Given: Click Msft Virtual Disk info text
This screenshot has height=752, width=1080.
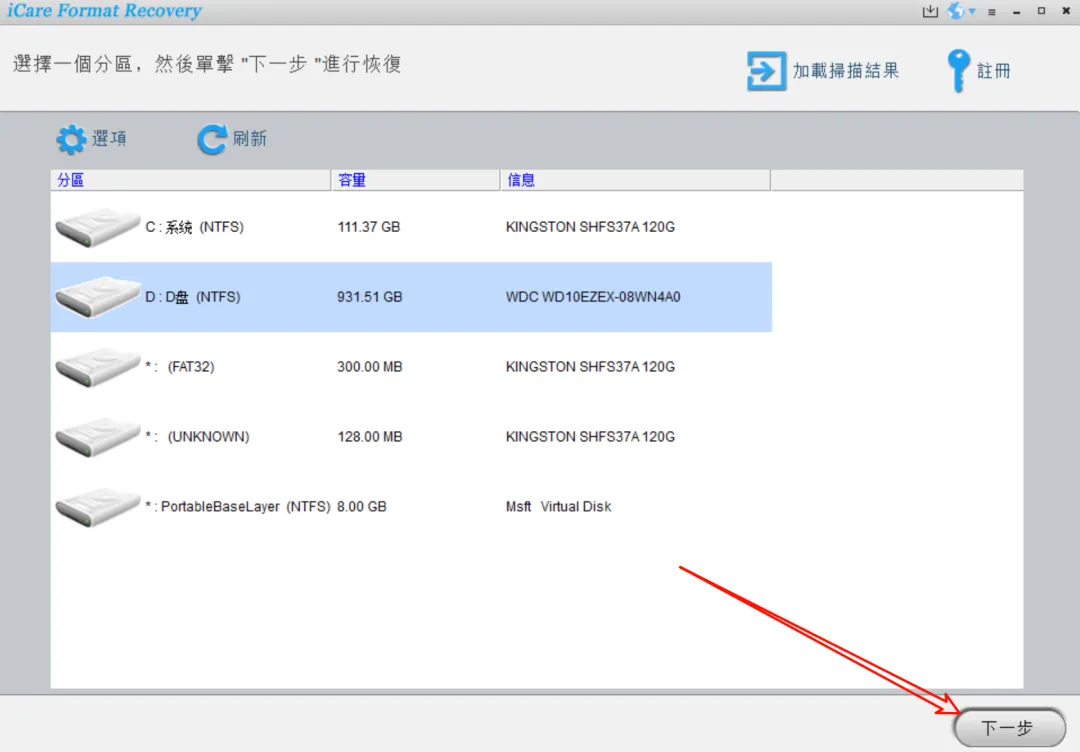Looking at the screenshot, I should pos(559,507).
